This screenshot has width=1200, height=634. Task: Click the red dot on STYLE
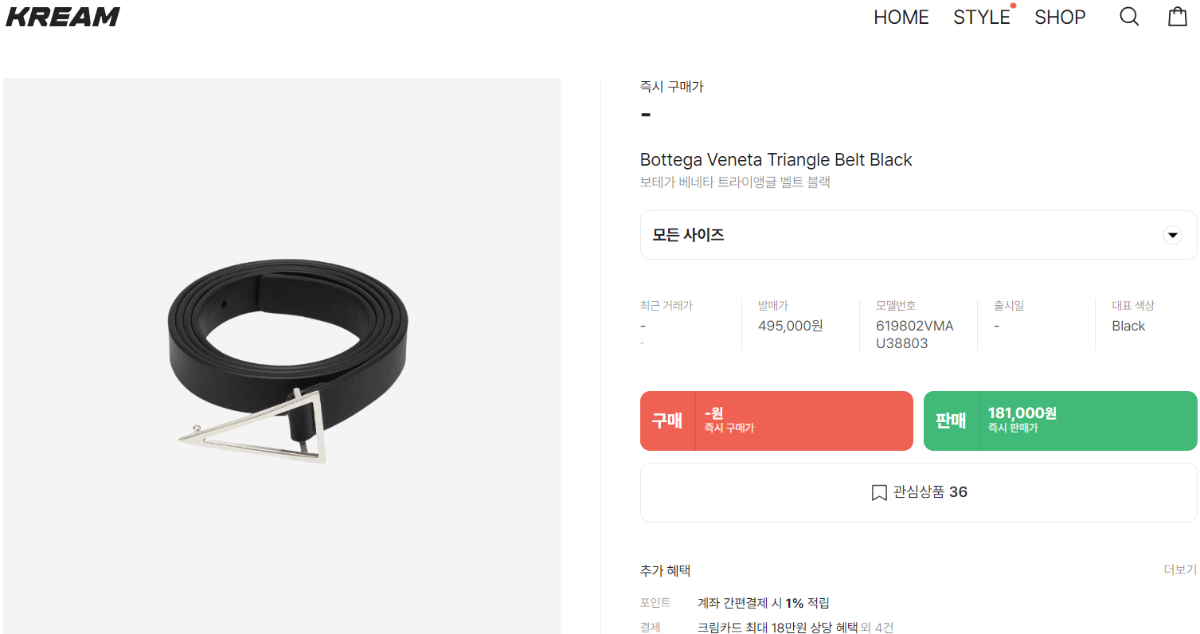tap(1013, 6)
